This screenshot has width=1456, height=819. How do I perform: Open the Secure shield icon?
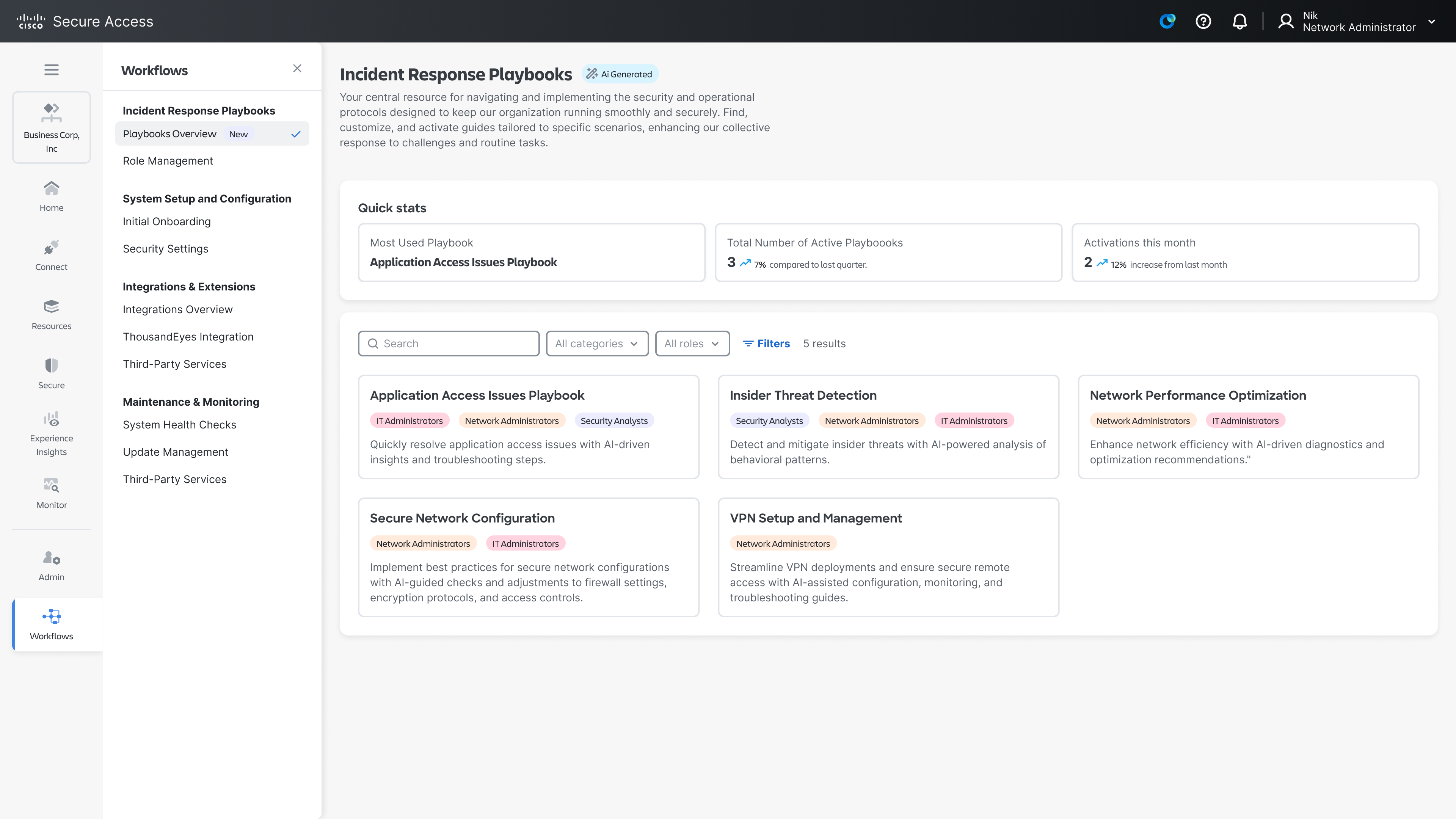(x=52, y=373)
